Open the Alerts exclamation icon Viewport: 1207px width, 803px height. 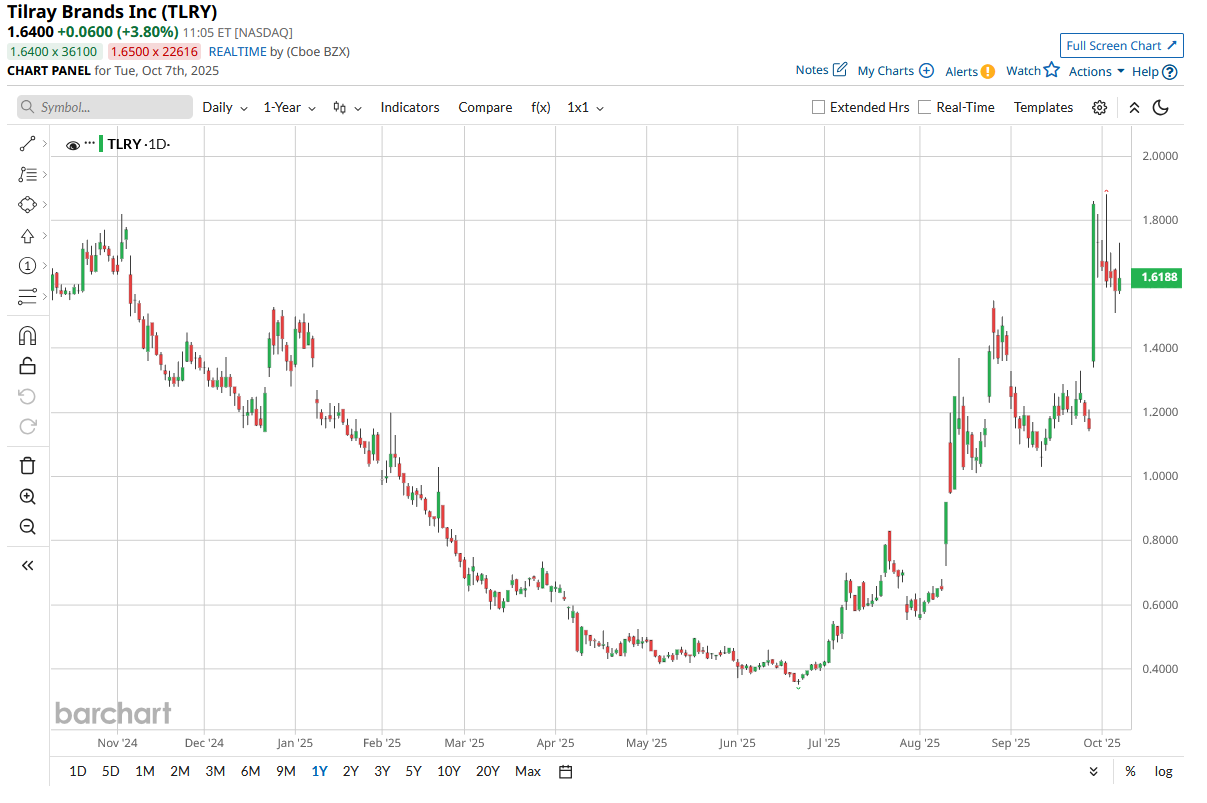point(988,71)
